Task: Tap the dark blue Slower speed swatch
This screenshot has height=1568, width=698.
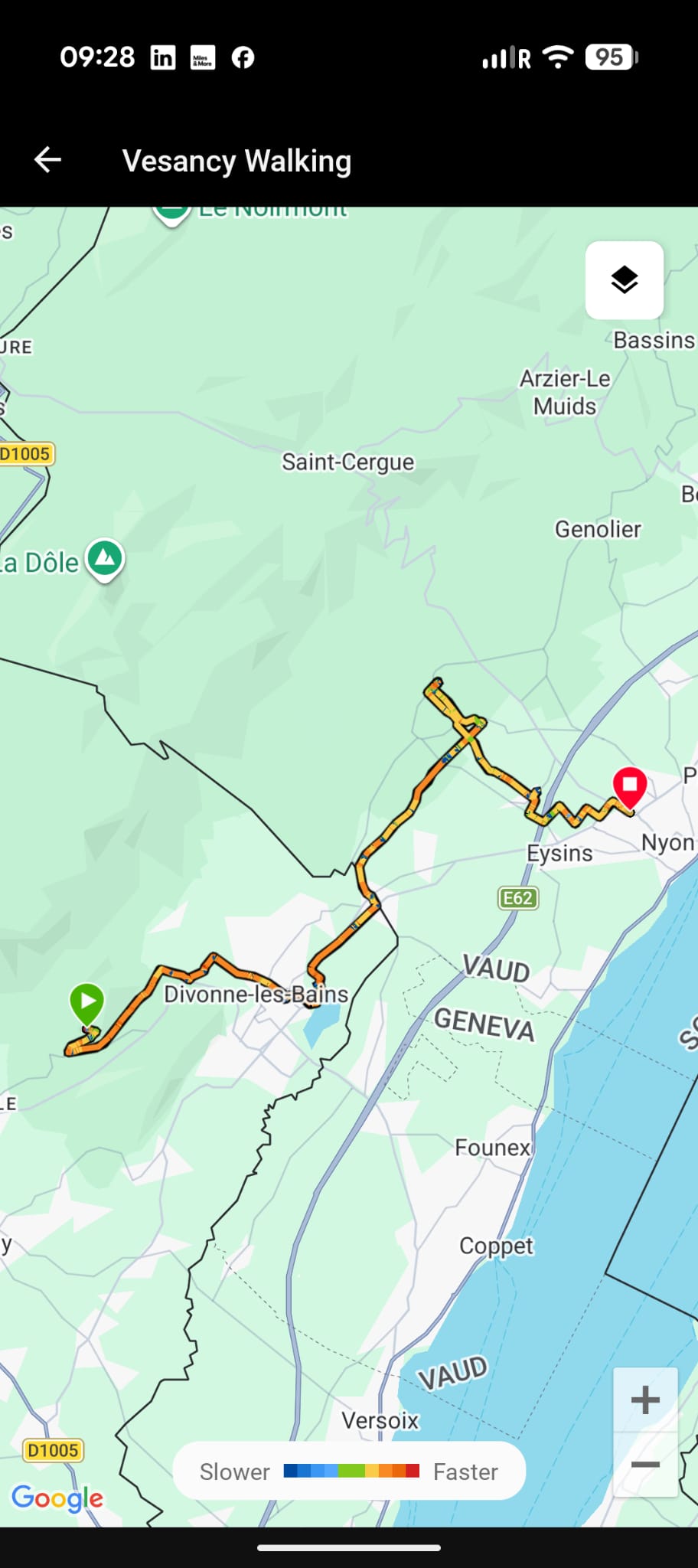Action: click(x=291, y=1471)
